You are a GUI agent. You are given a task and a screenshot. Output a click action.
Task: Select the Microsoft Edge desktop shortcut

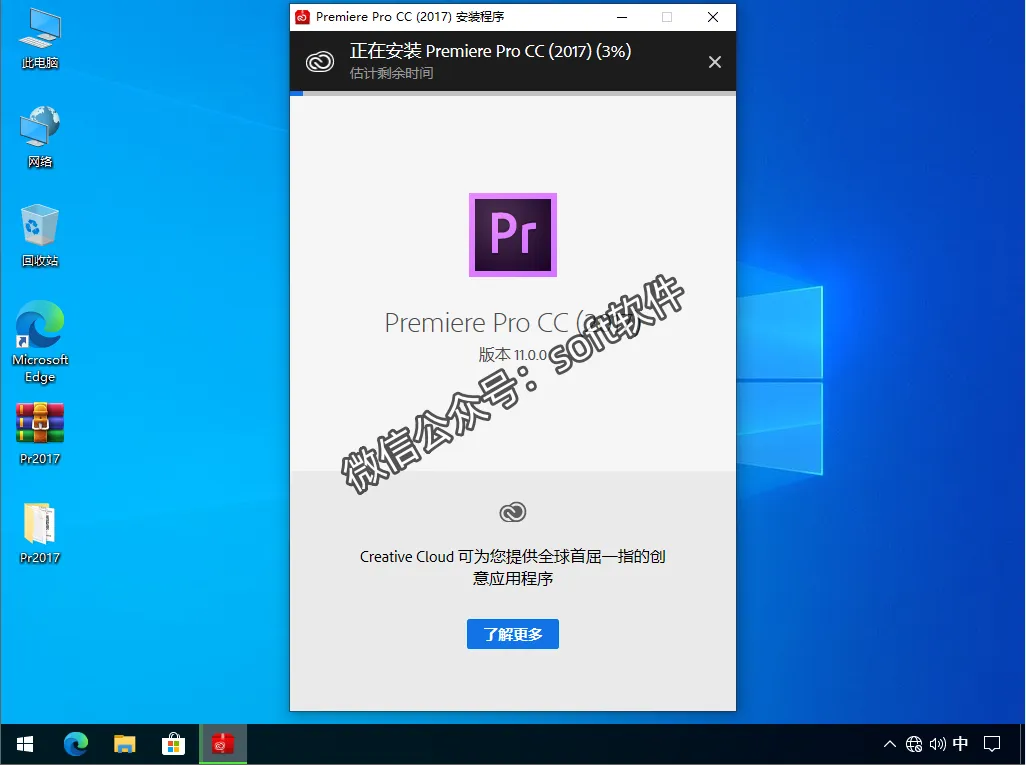[40, 342]
